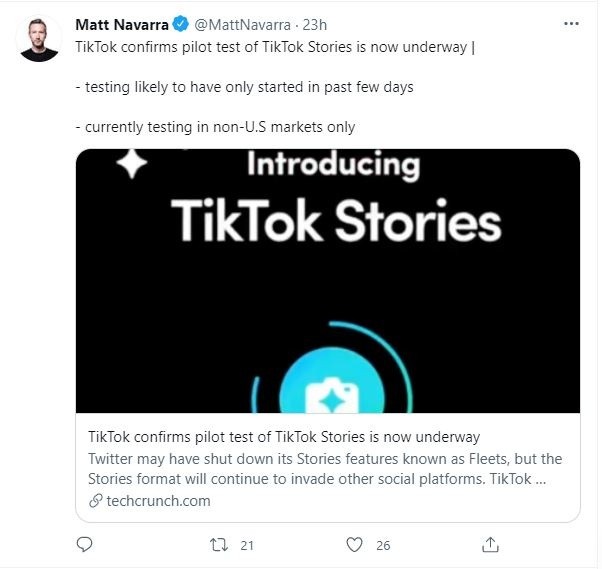This screenshot has height=569, width=602.
Task: Open the tweet's three-dot more menu
Action: (x=570, y=23)
